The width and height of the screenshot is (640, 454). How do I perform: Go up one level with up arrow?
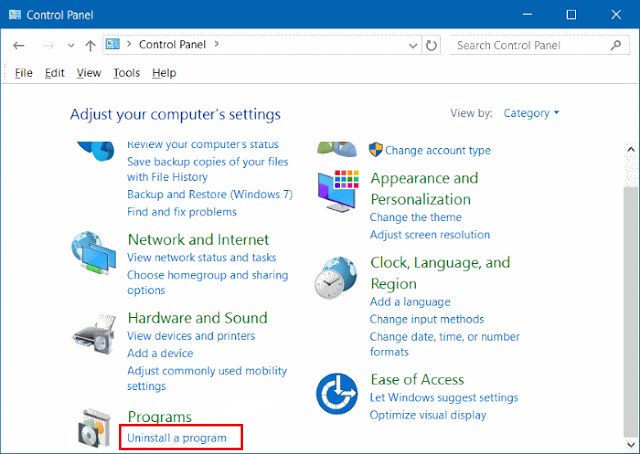pos(90,45)
